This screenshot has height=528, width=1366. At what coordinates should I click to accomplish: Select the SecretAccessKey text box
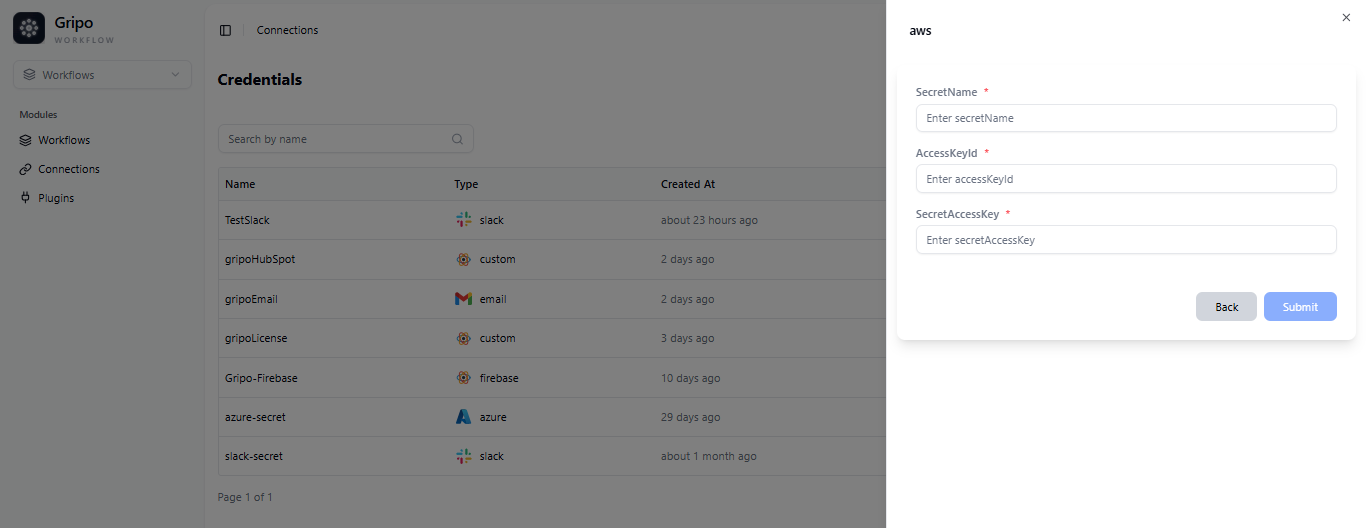[x=1125, y=240]
